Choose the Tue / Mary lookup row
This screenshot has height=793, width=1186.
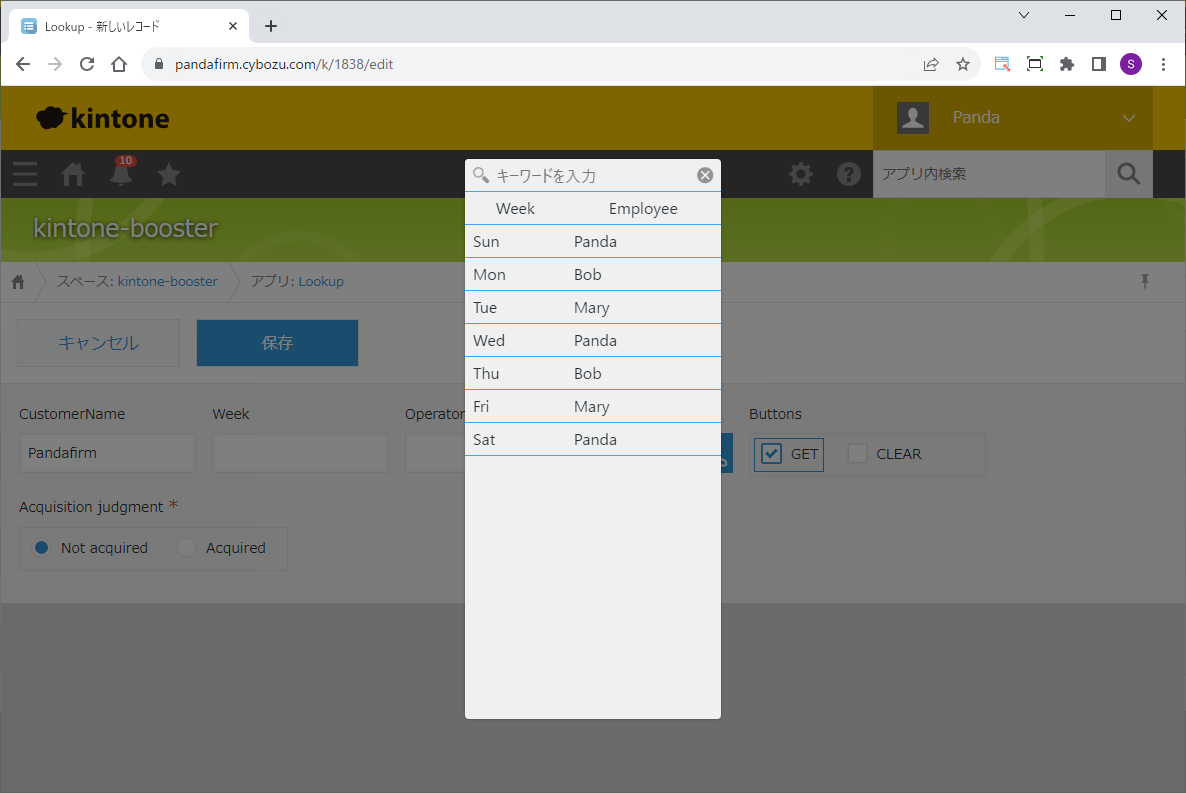[x=592, y=307]
